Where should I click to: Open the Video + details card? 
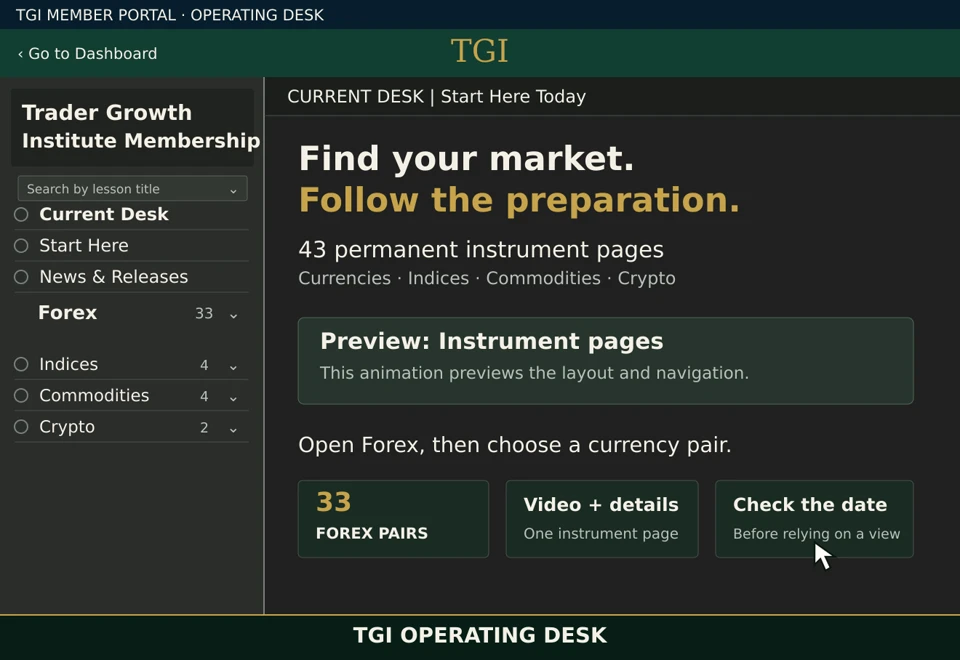602,519
